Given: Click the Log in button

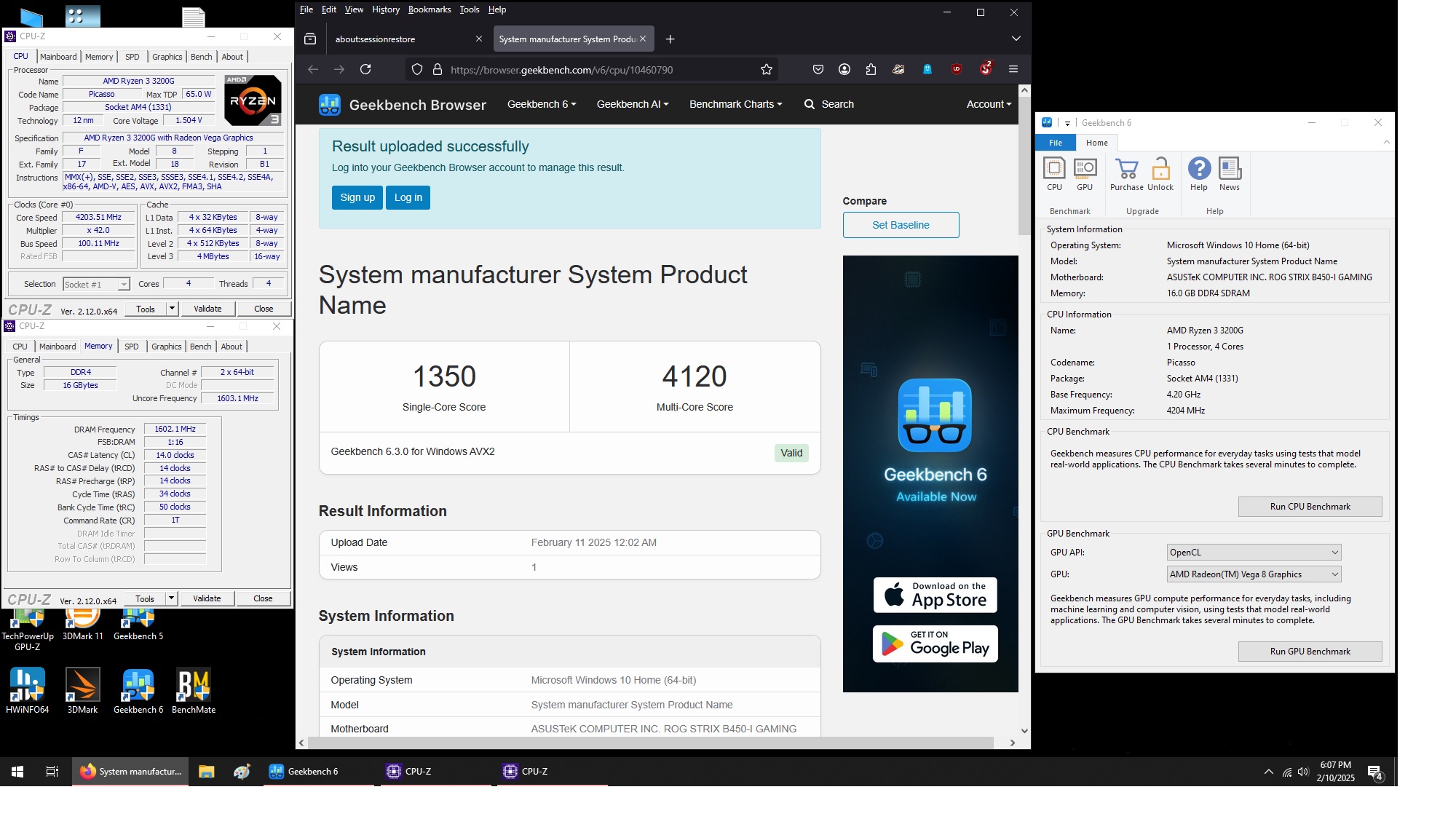Looking at the screenshot, I should (408, 197).
